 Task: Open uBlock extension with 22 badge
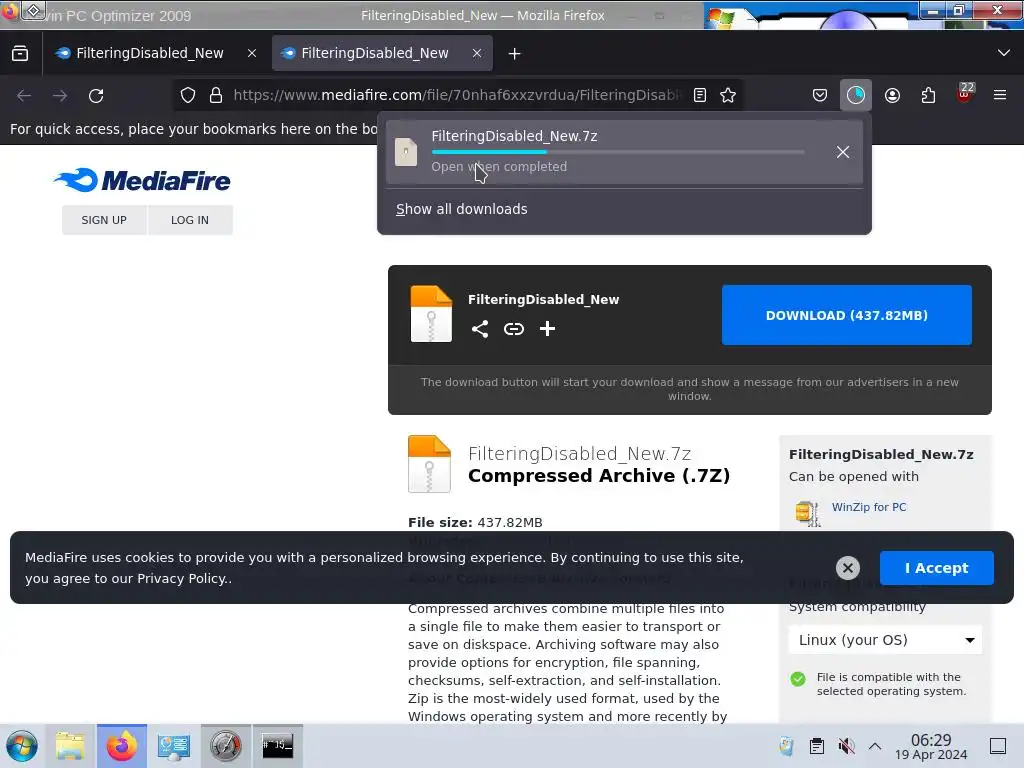coord(964,94)
